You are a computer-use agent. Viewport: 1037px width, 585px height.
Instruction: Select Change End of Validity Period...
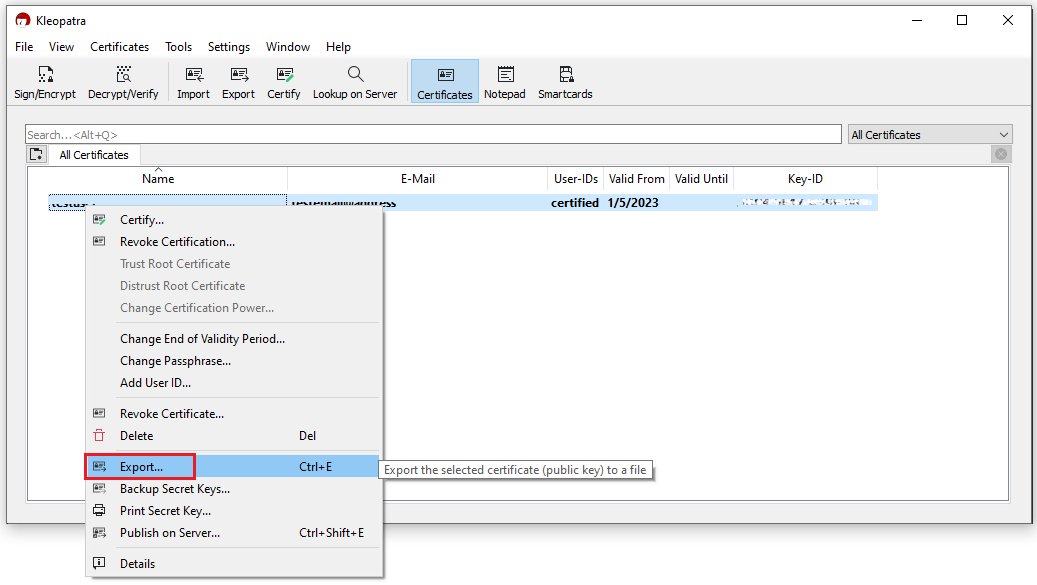(x=234, y=339)
